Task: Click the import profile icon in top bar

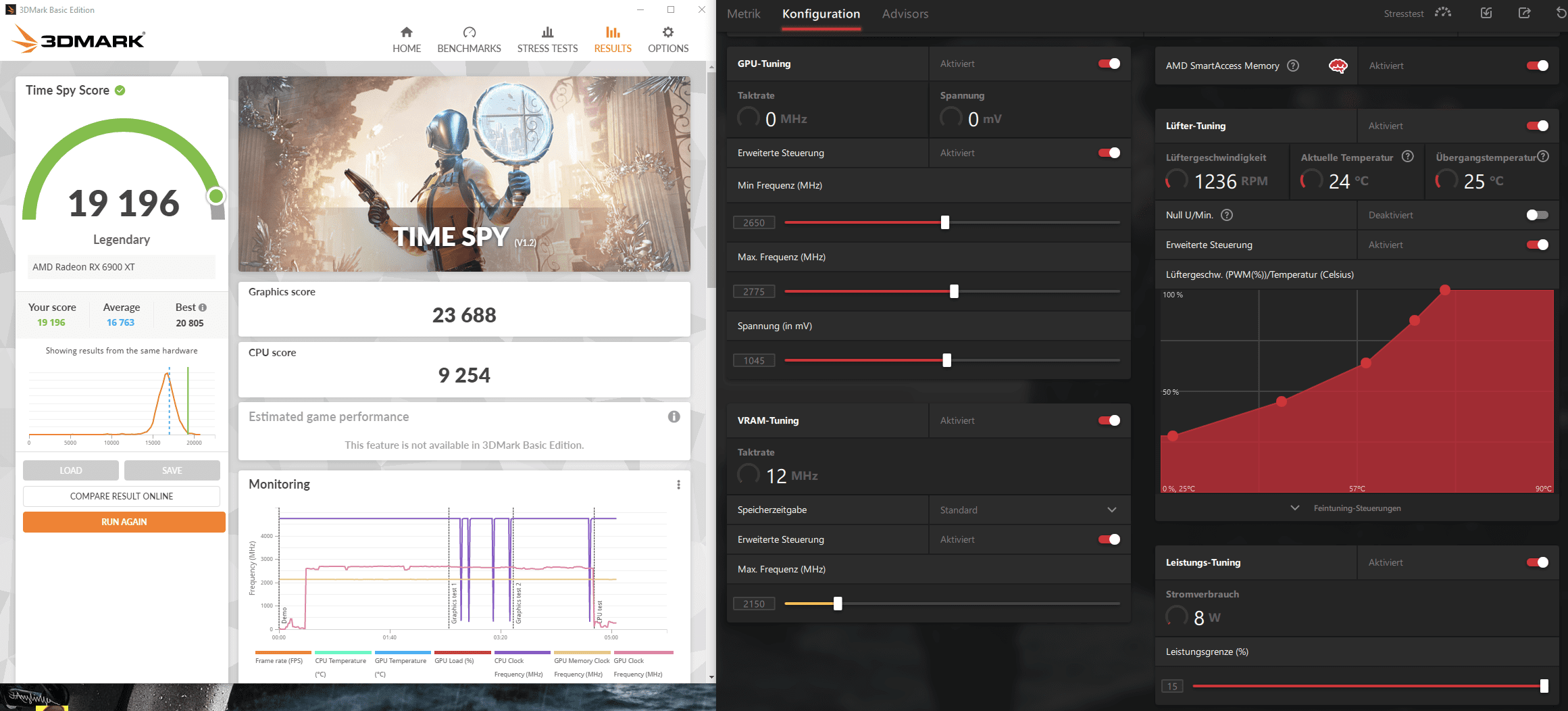Action: (x=1486, y=13)
